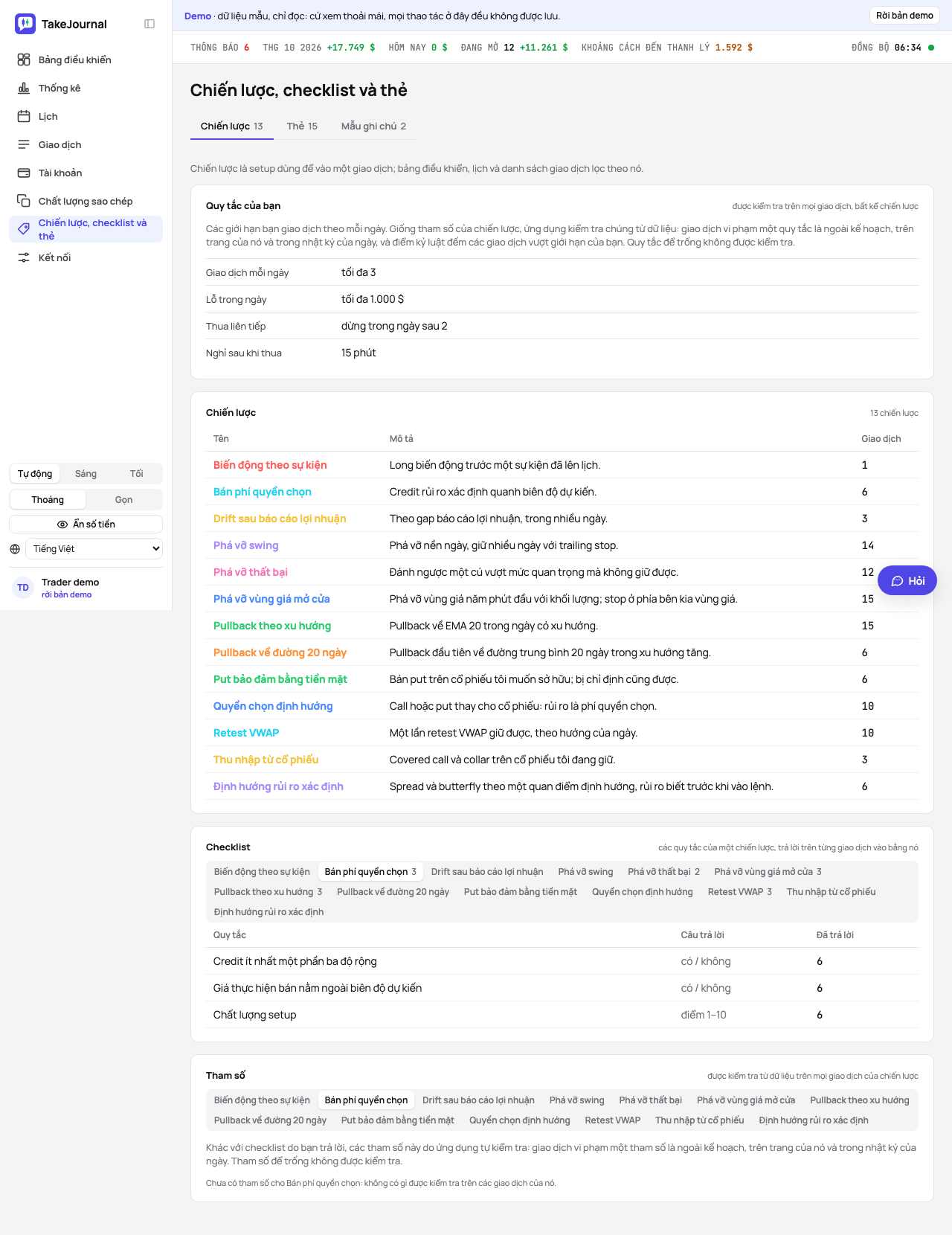Switch to the Mẫu ghi chú tab
952x1235 pixels.
[x=373, y=126]
